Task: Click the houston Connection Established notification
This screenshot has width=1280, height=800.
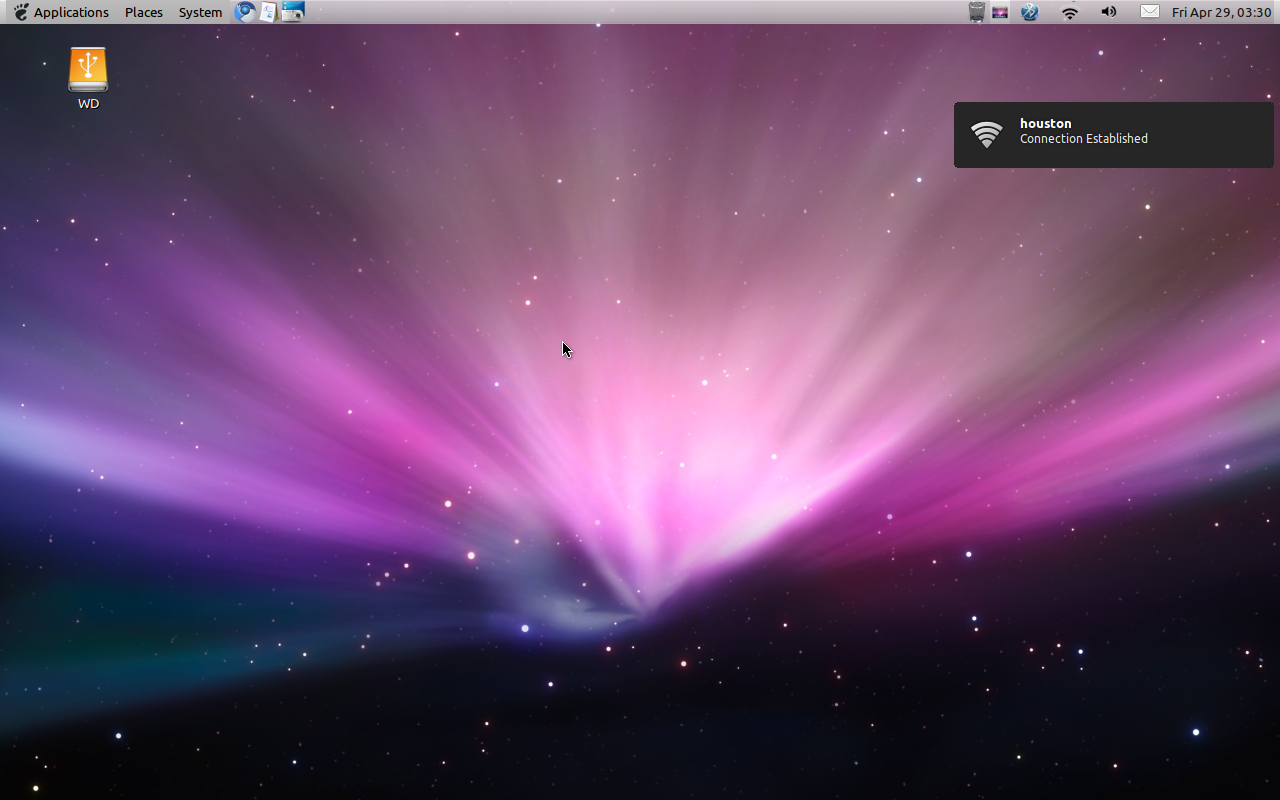Action: pos(1114,135)
